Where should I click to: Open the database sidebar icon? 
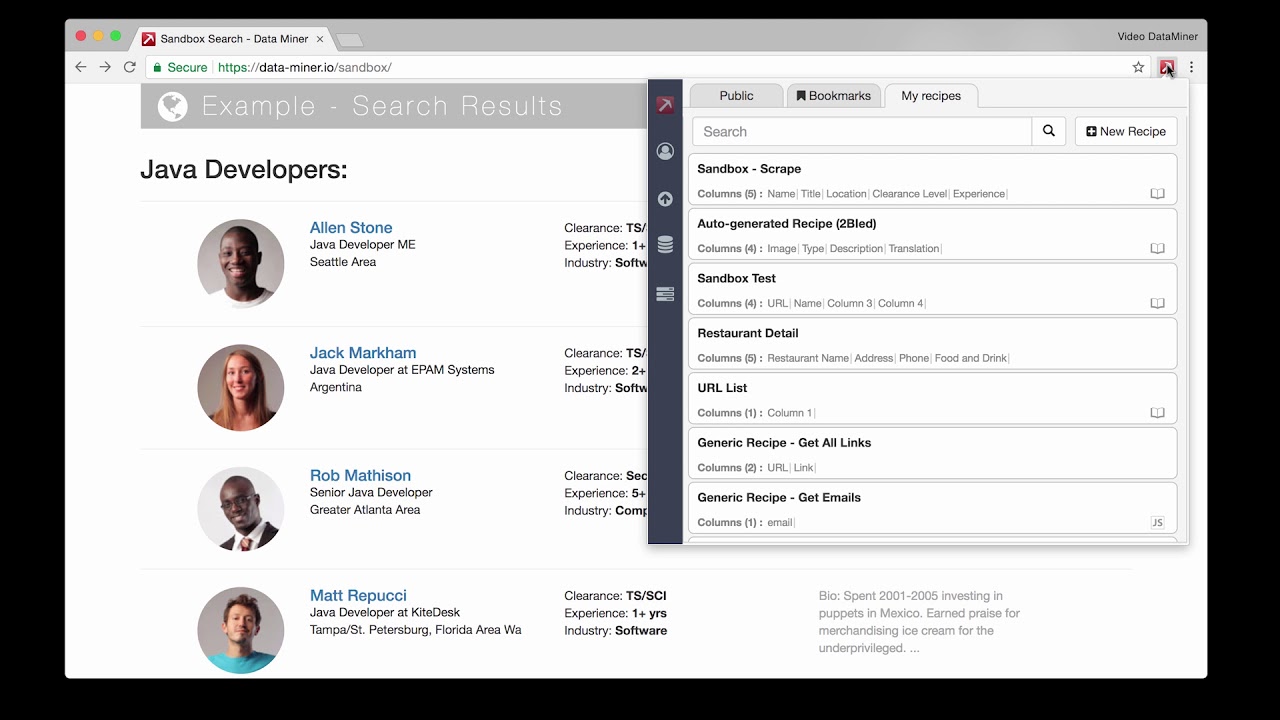coord(665,245)
